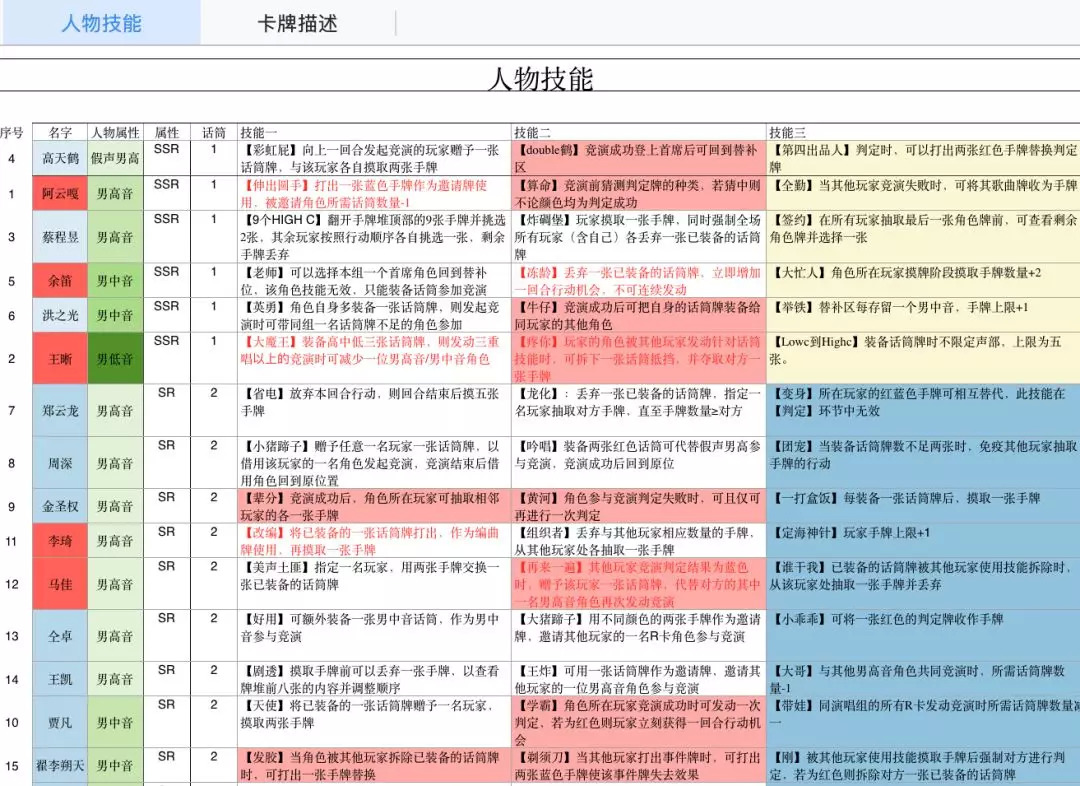Click the 【第四出品人】 skill cell

[923, 158]
